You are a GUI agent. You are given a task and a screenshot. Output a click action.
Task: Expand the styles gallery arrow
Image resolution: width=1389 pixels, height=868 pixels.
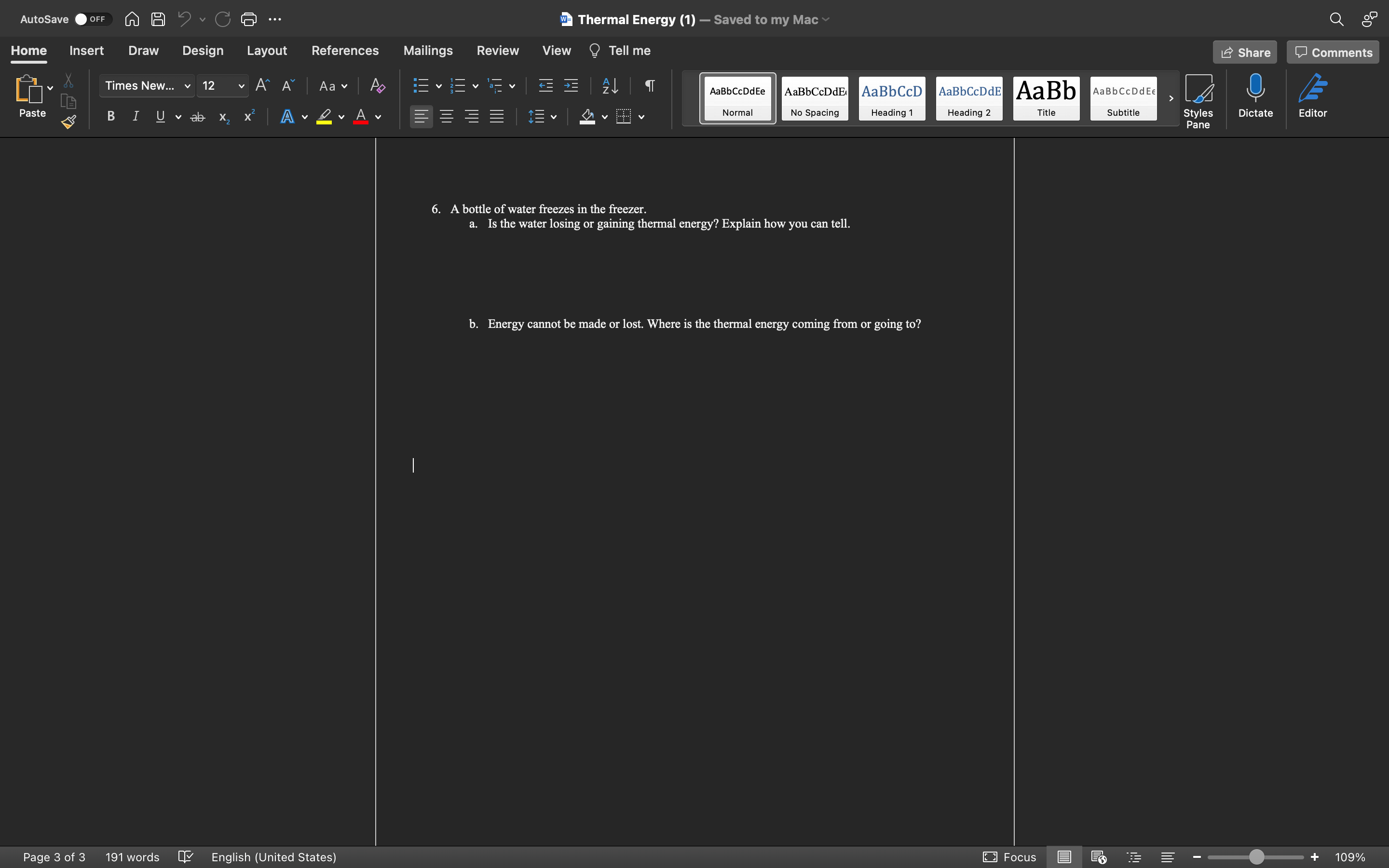1171,98
